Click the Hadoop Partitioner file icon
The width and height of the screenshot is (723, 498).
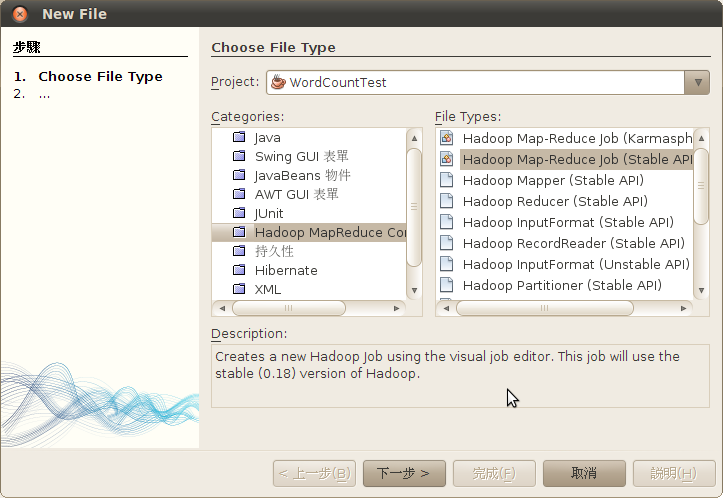pyautogui.click(x=446, y=285)
